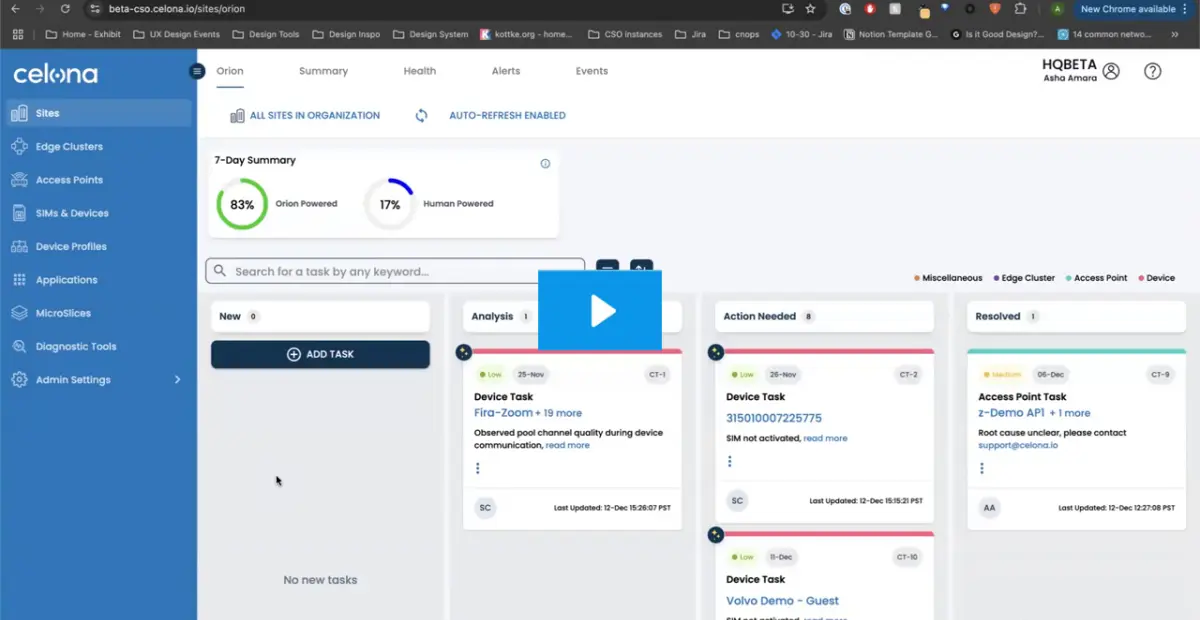Click Miscellaneous legend color dot
Image resolution: width=1200 pixels, height=620 pixels.
tap(917, 278)
